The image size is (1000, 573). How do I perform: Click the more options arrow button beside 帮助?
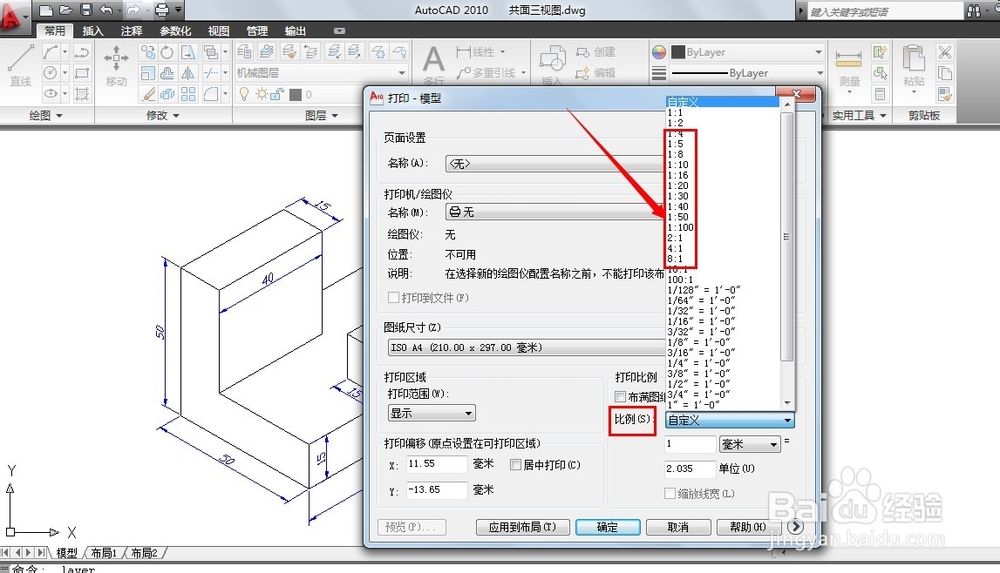(x=795, y=527)
